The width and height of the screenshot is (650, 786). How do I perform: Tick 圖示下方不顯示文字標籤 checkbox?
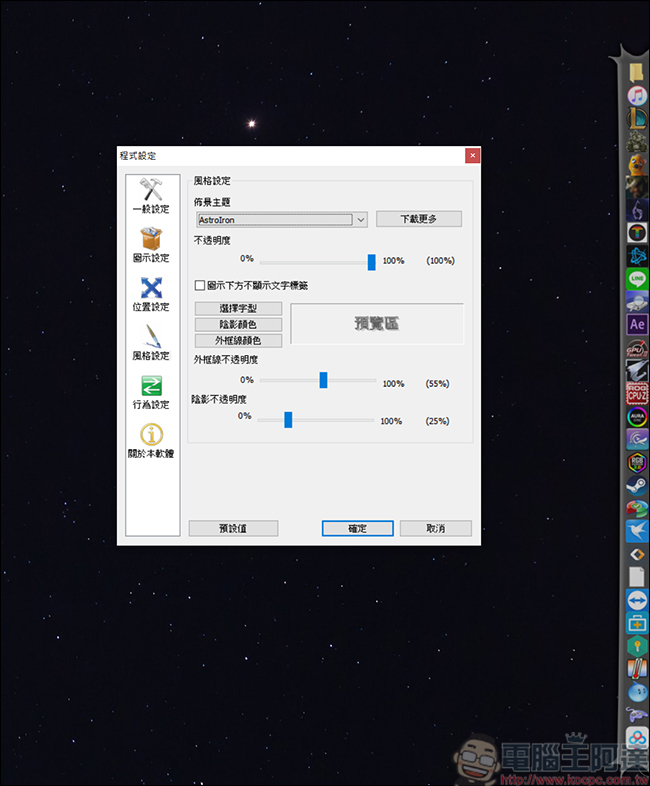[199, 285]
